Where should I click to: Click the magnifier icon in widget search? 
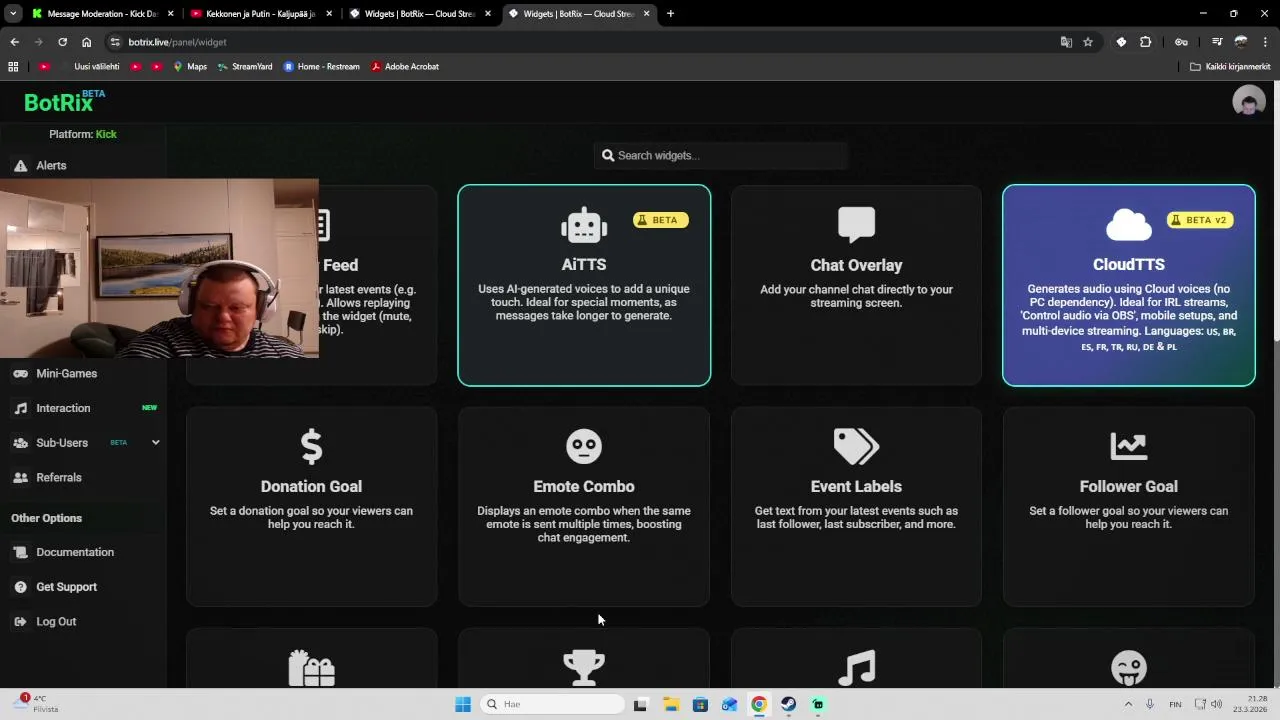point(607,156)
